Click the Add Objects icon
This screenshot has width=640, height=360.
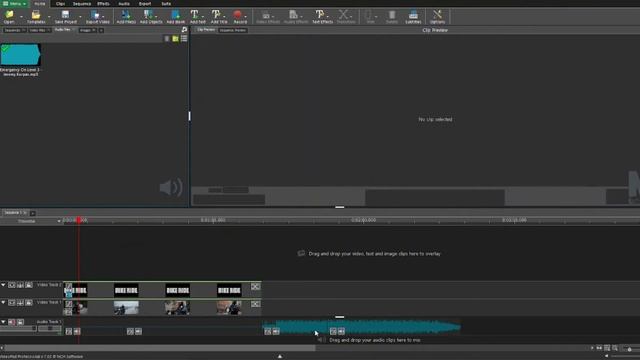(x=149, y=15)
